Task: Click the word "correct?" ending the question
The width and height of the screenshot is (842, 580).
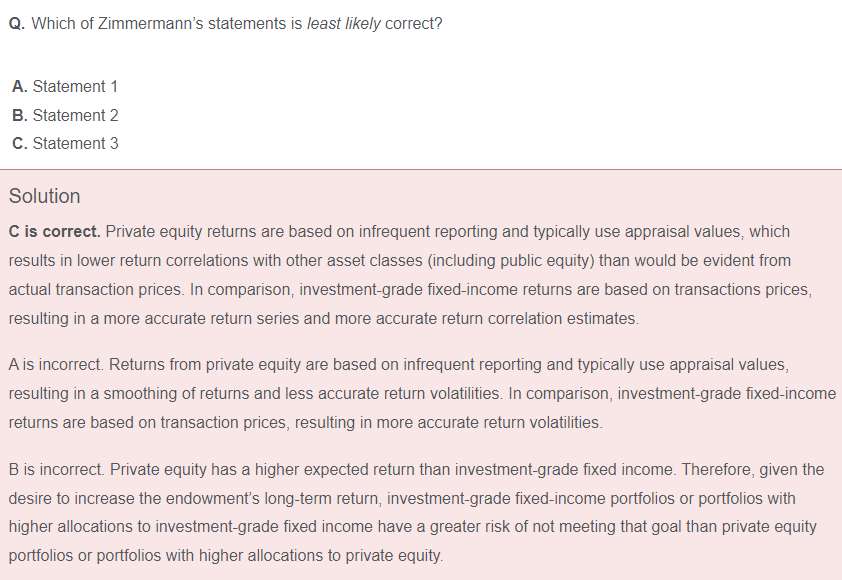Action: pos(413,24)
